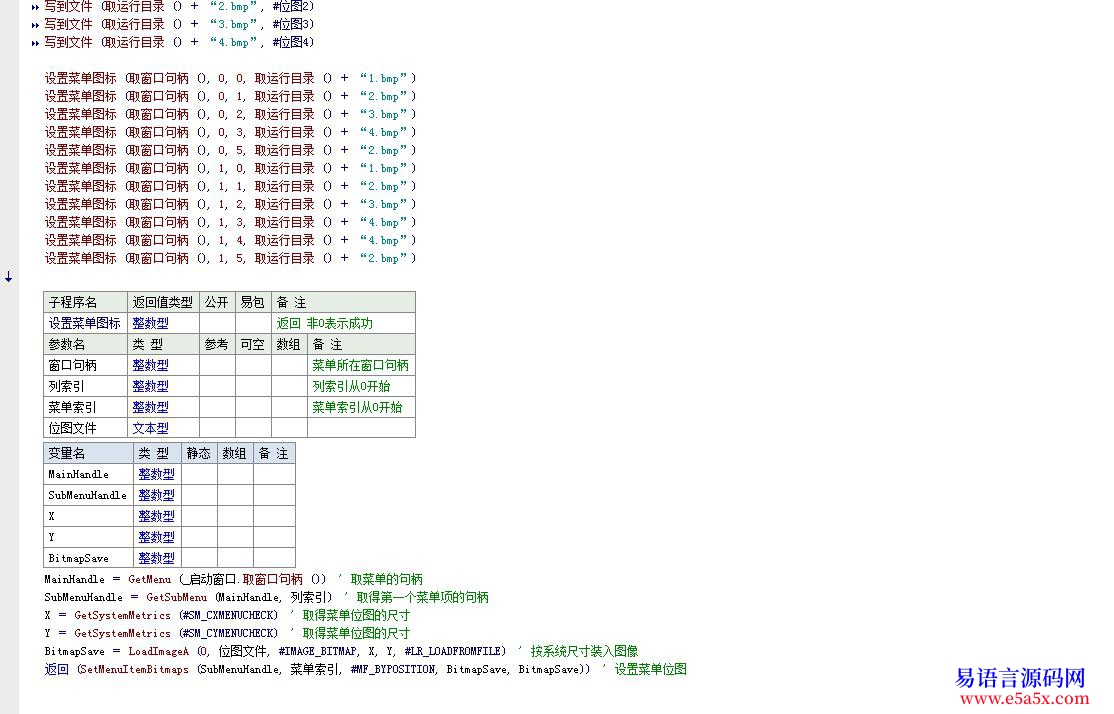Click the 设置菜单图标 call with arguments 1, 2

(x=230, y=204)
